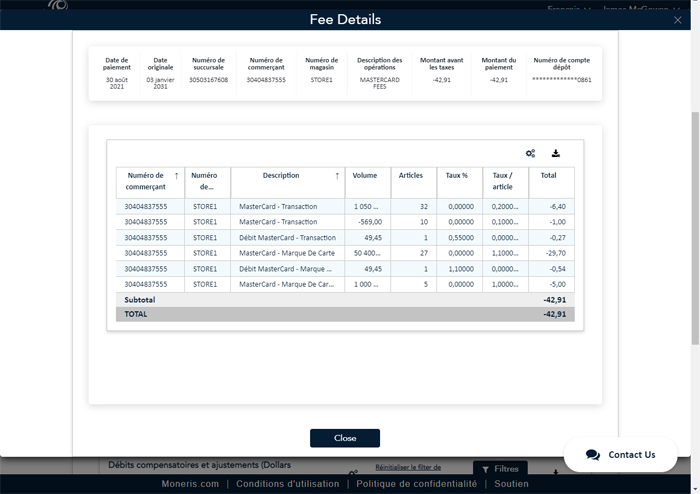This screenshot has width=700, height=494.
Task: Click the dark blue Close button
Action: (345, 438)
